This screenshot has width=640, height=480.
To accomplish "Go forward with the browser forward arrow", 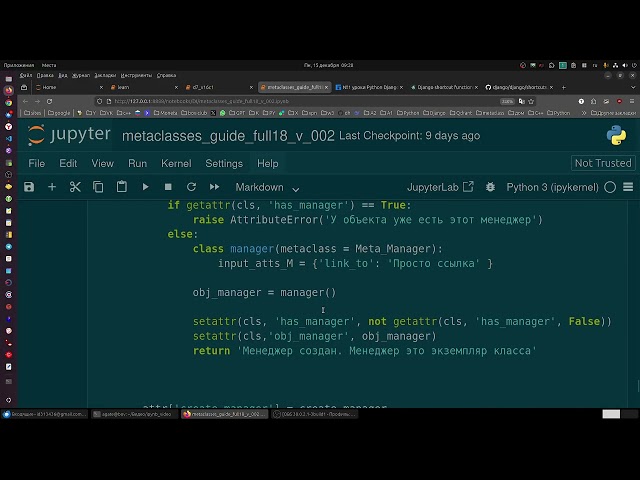I will (37, 101).
